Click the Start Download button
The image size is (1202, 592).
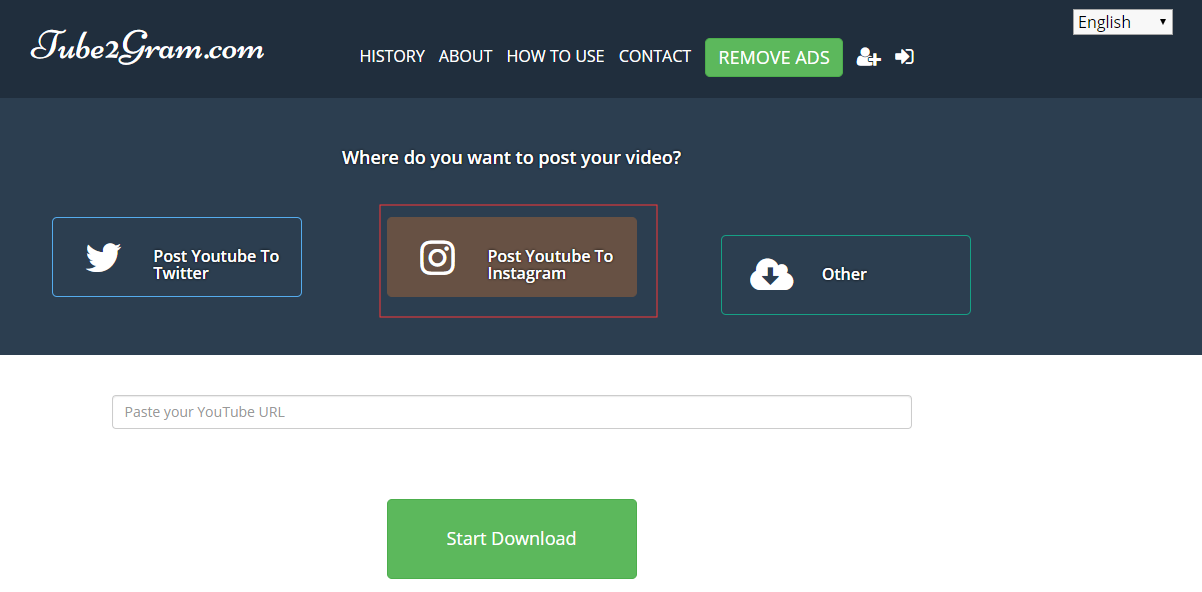click(512, 539)
